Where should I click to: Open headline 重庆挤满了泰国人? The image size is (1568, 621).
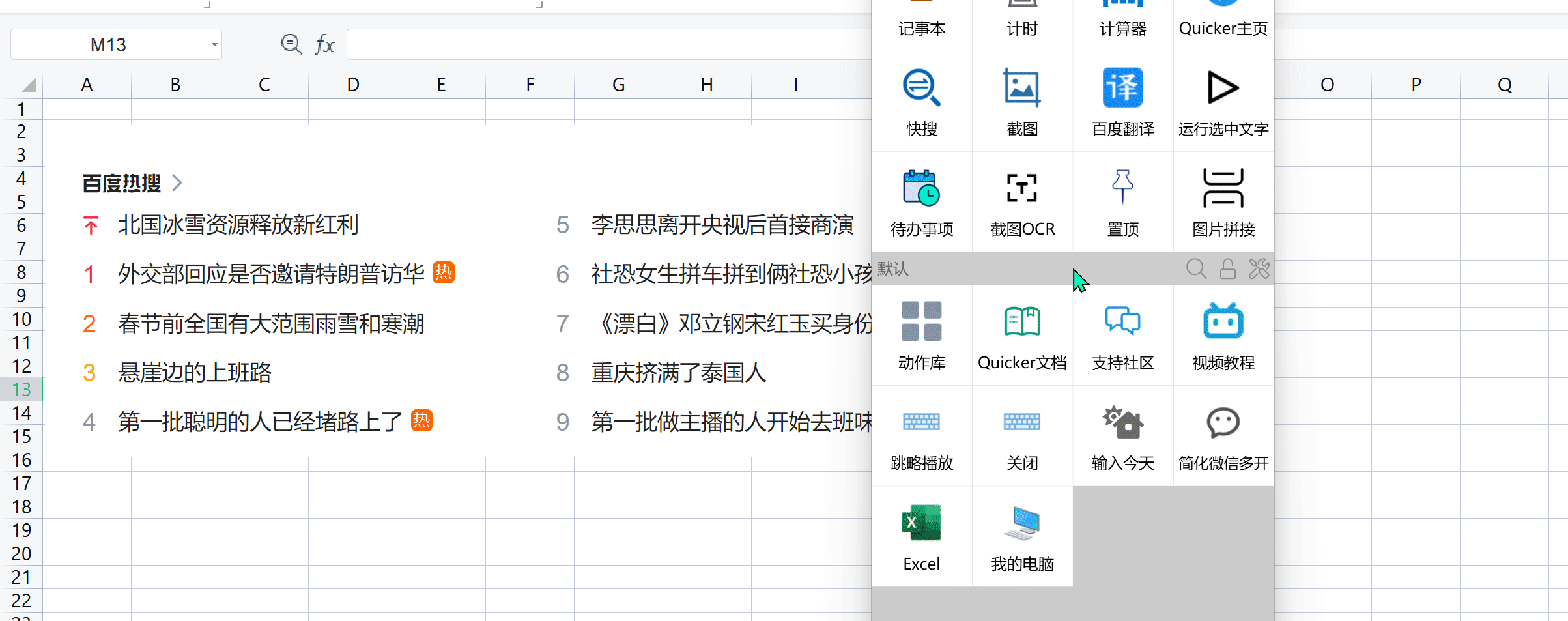pyautogui.click(x=679, y=372)
